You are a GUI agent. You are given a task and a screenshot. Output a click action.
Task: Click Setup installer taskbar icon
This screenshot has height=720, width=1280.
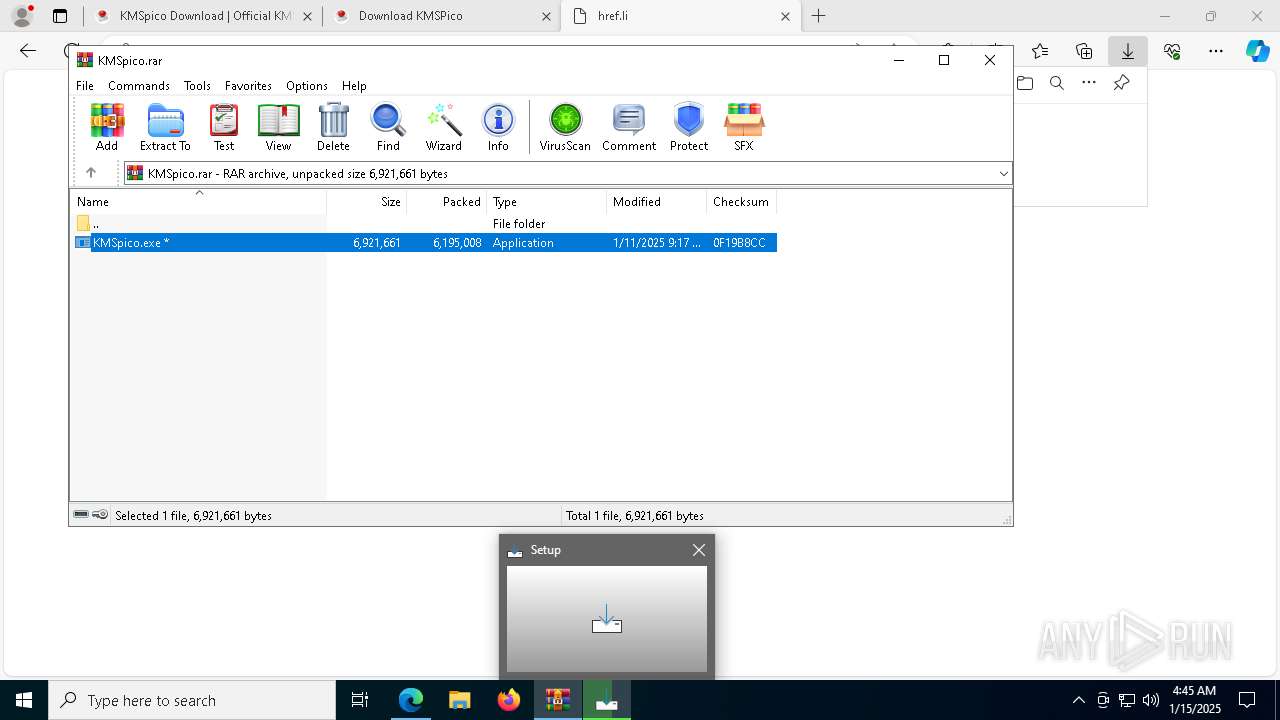(607, 700)
